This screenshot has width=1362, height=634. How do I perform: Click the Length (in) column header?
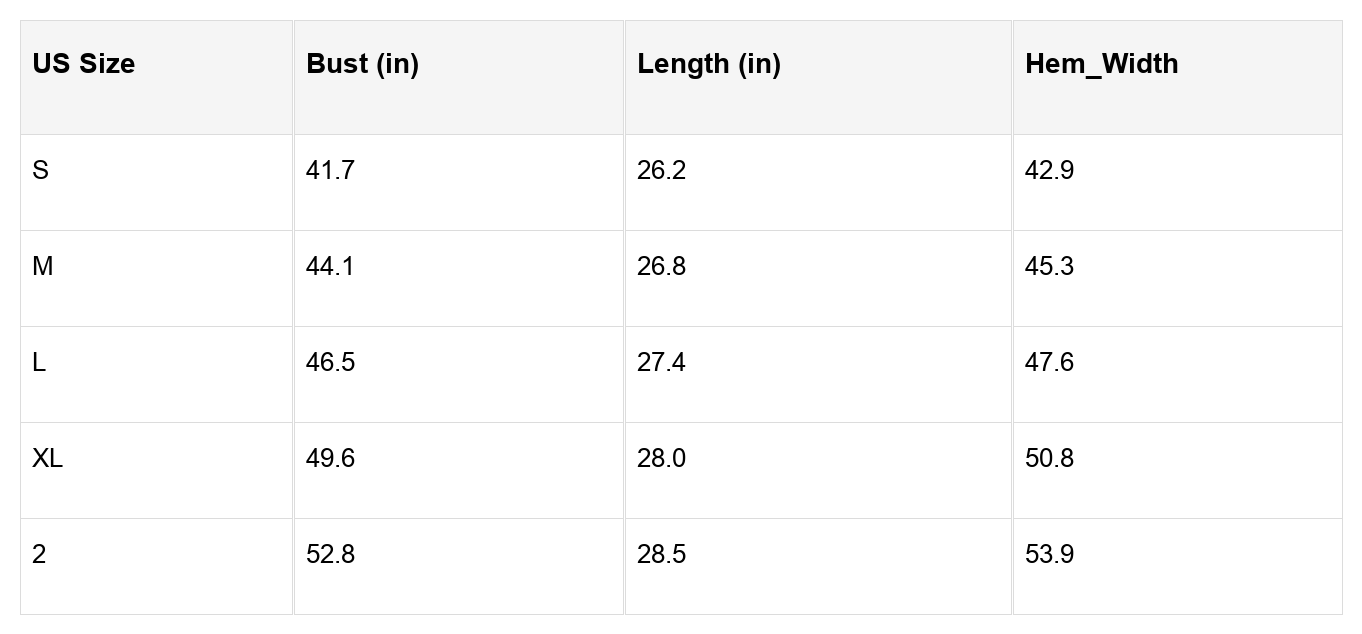pyautogui.click(x=708, y=64)
